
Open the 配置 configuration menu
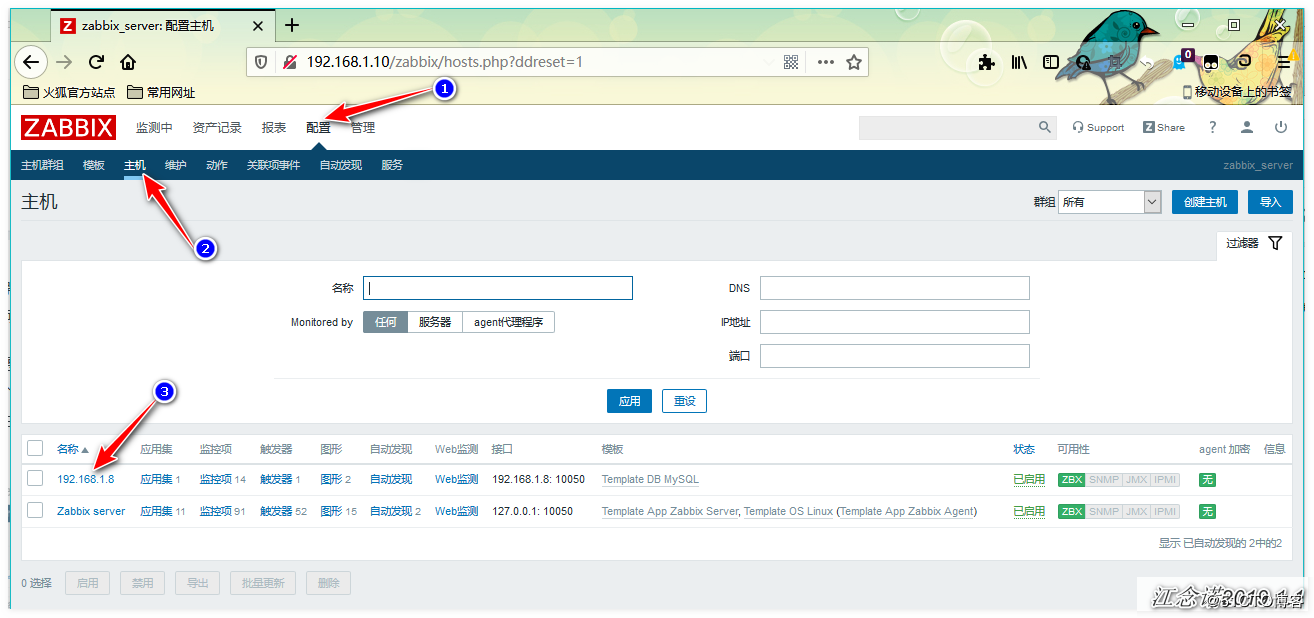[x=318, y=128]
